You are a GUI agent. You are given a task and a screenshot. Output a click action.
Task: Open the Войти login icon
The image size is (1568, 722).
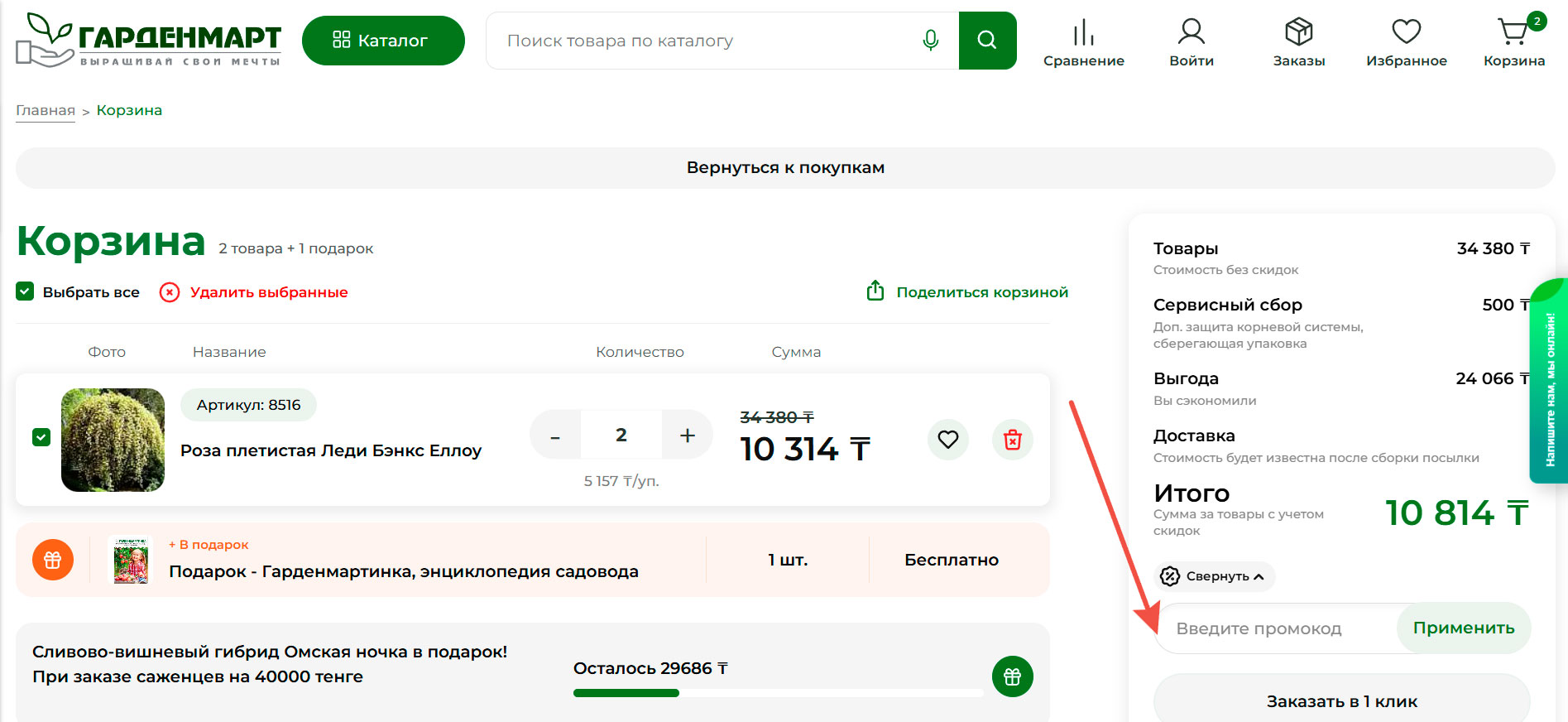coord(1192,43)
